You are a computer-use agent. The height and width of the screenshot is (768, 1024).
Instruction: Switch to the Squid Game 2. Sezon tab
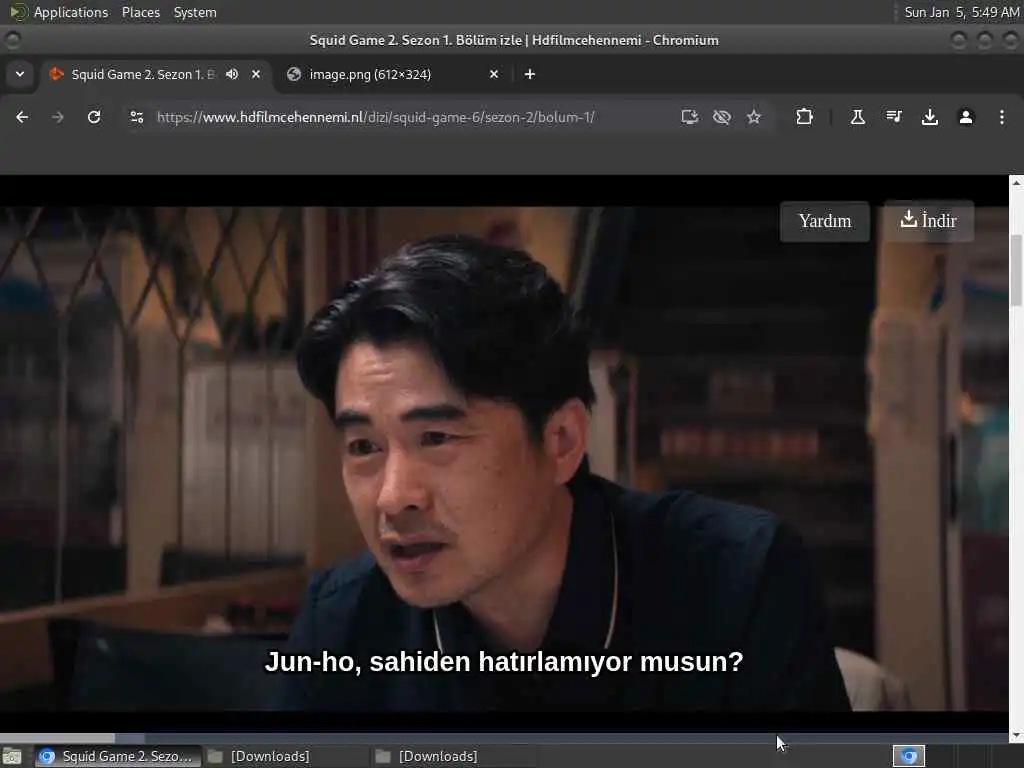tap(142, 74)
